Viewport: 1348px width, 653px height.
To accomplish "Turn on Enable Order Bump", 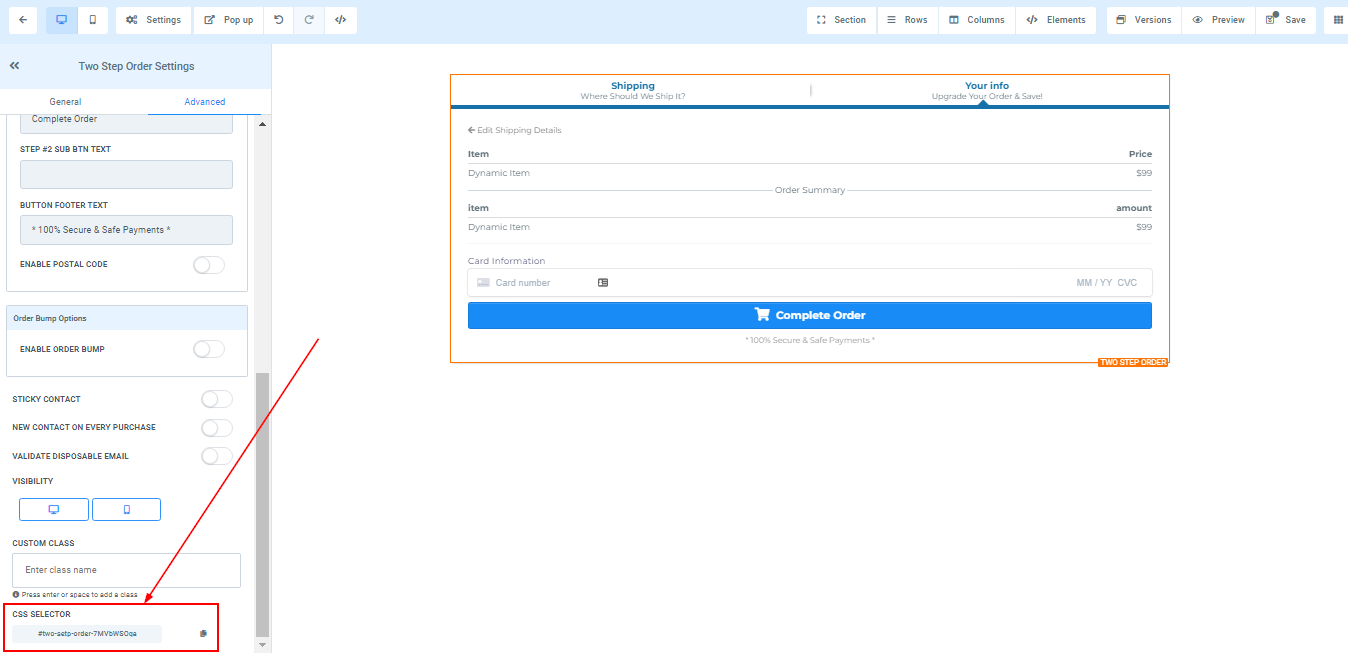I will (x=208, y=349).
